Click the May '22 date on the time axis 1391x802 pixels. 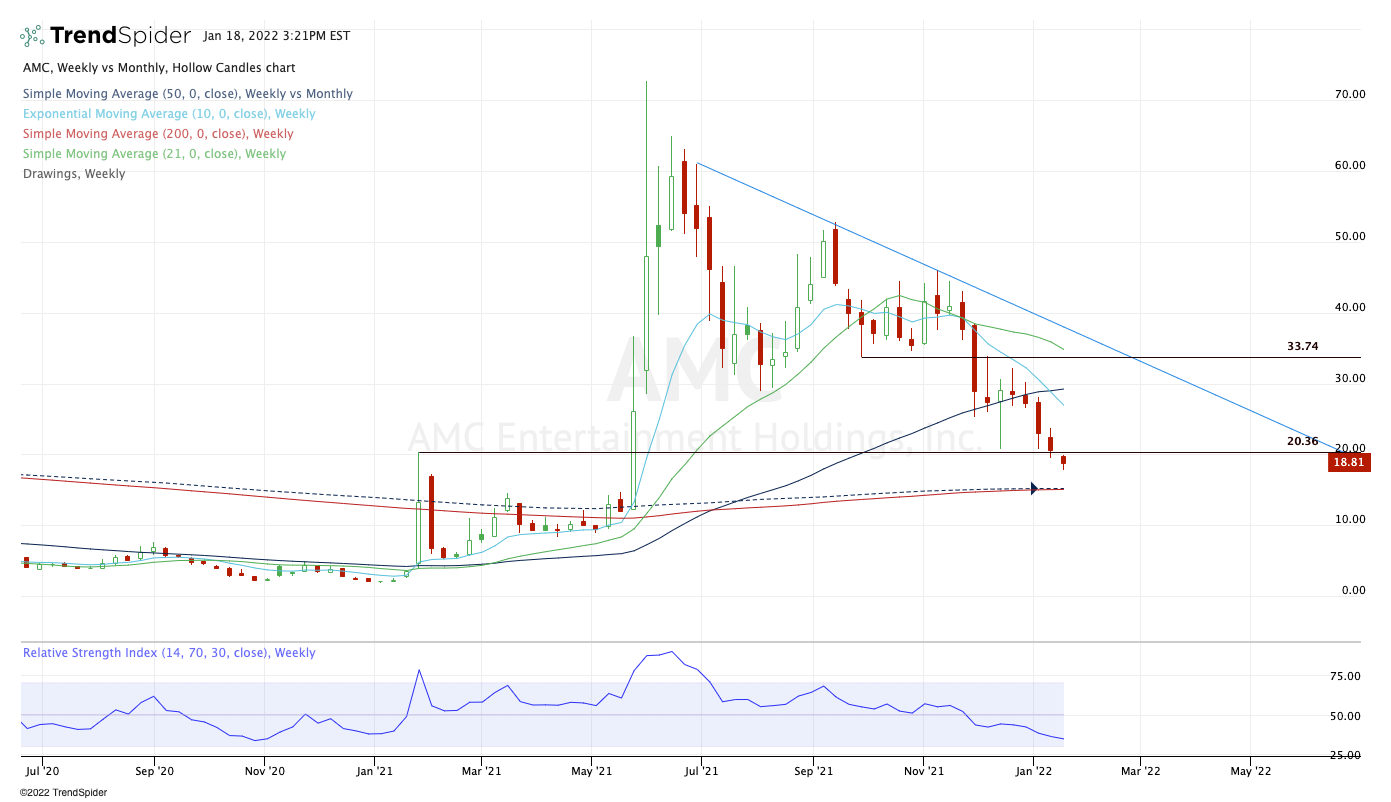pyautogui.click(x=1250, y=771)
